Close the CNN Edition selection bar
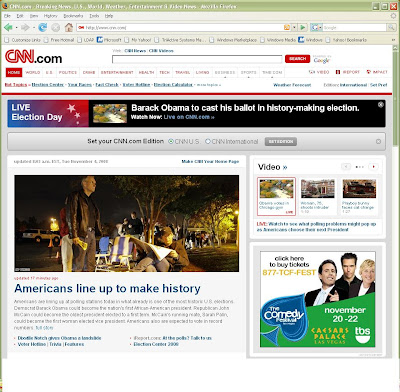 (378, 141)
